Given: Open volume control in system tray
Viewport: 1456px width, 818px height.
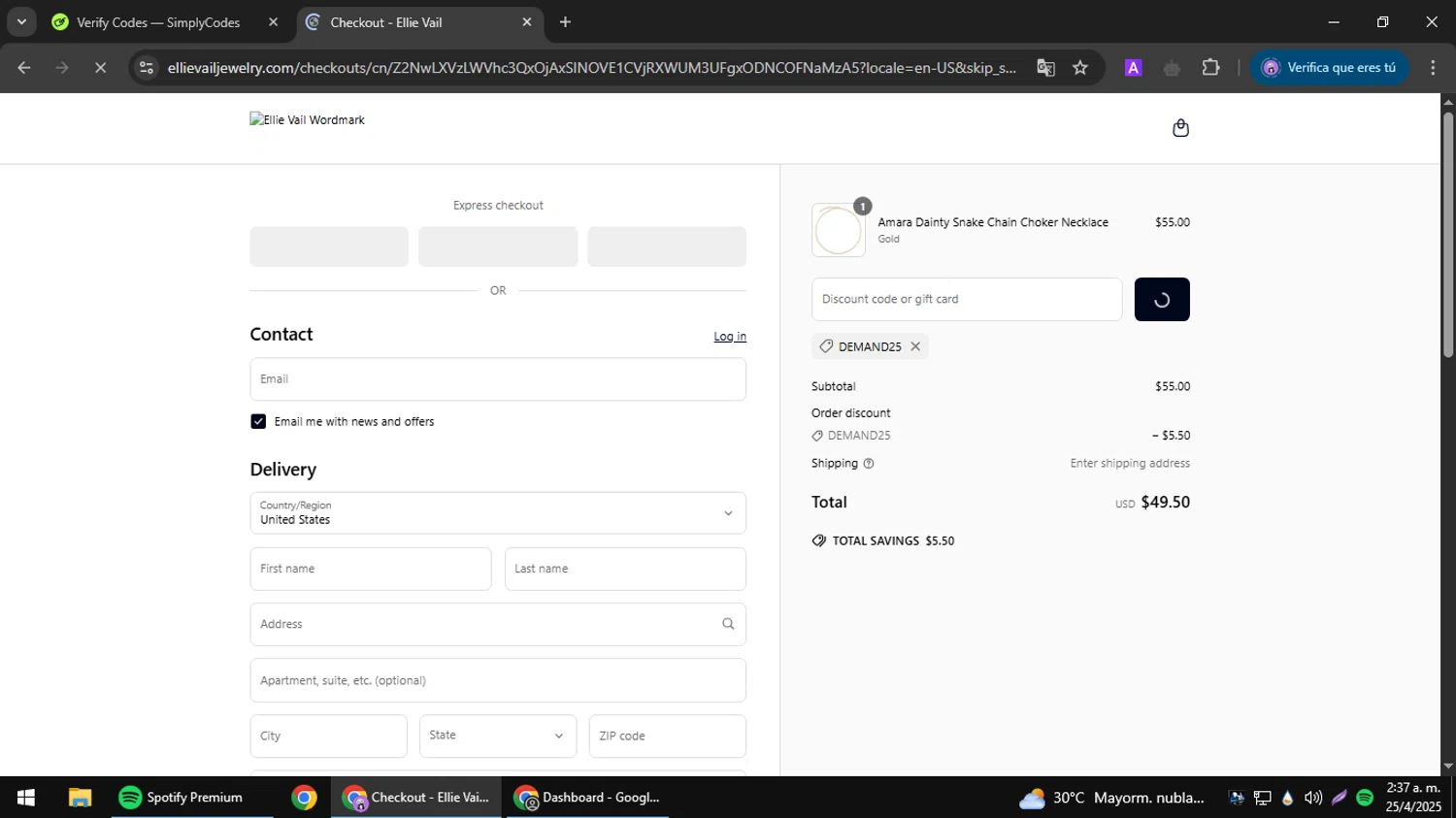Looking at the screenshot, I should tap(1313, 798).
